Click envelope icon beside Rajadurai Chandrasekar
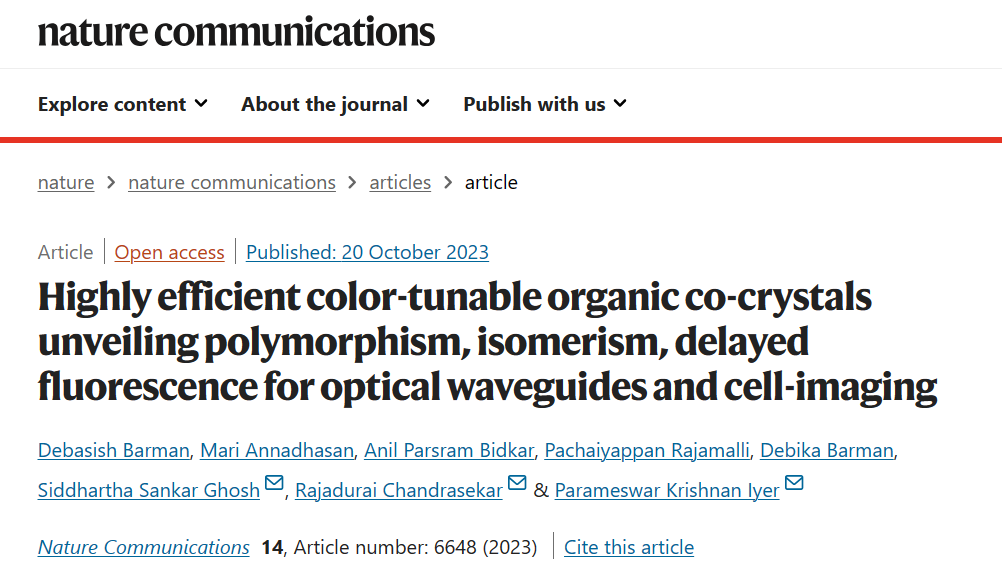 517,482
